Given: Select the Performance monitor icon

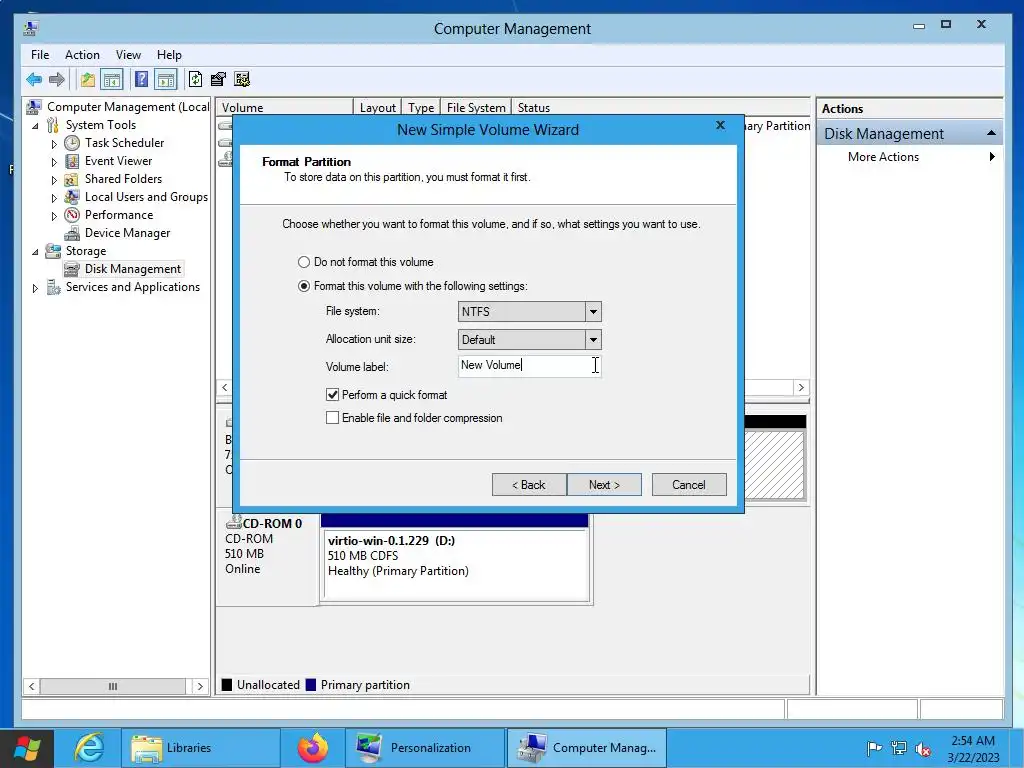Looking at the screenshot, I should pyautogui.click(x=72, y=215).
